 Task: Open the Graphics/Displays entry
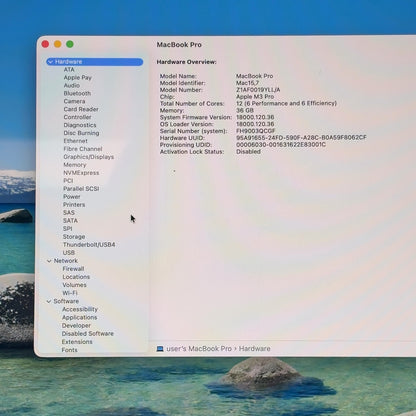click(88, 157)
